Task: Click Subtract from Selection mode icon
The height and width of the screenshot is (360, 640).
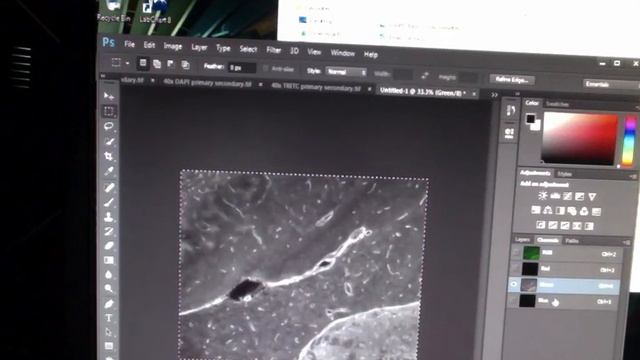Action: (171, 64)
